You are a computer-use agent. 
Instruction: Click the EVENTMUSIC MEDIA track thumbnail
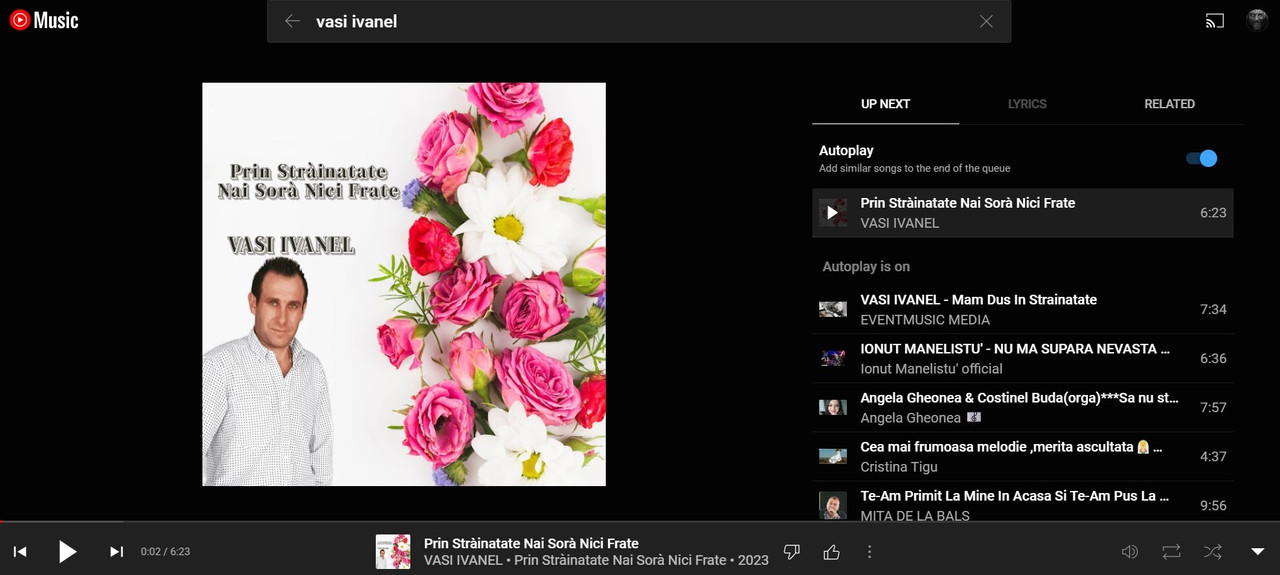832,309
